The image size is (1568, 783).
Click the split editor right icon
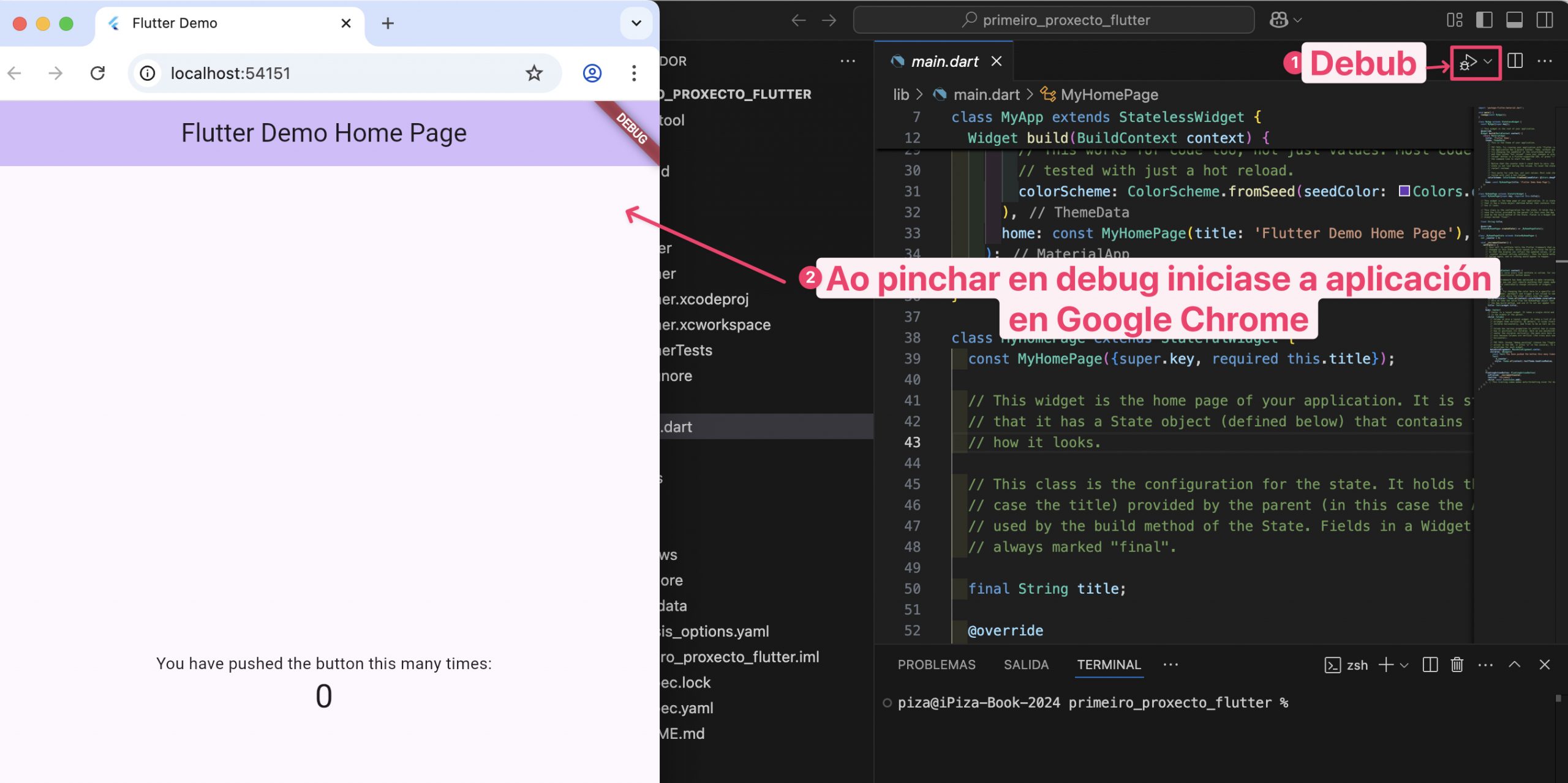[1515, 61]
